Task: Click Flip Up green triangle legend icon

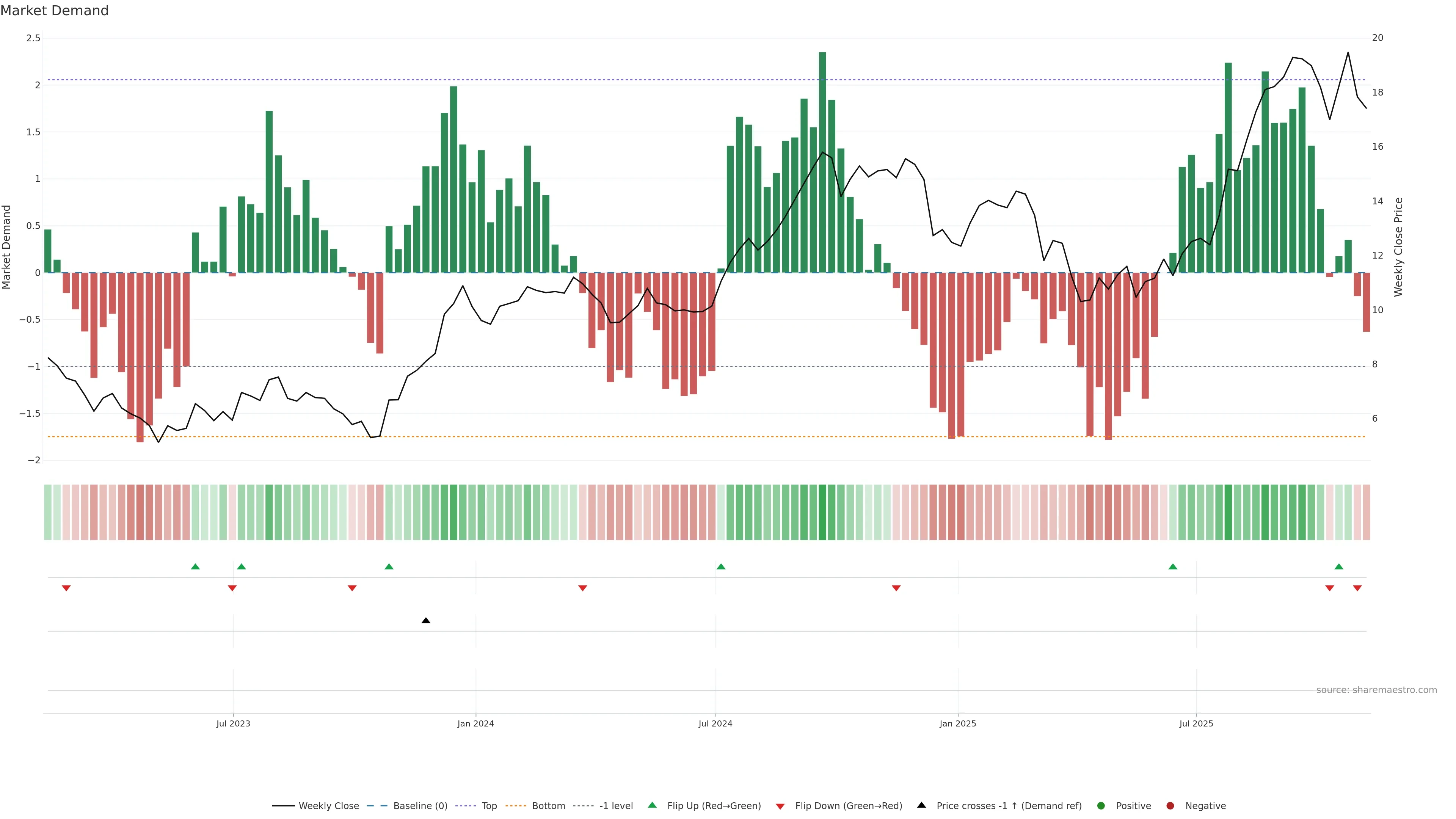Action: point(652,805)
